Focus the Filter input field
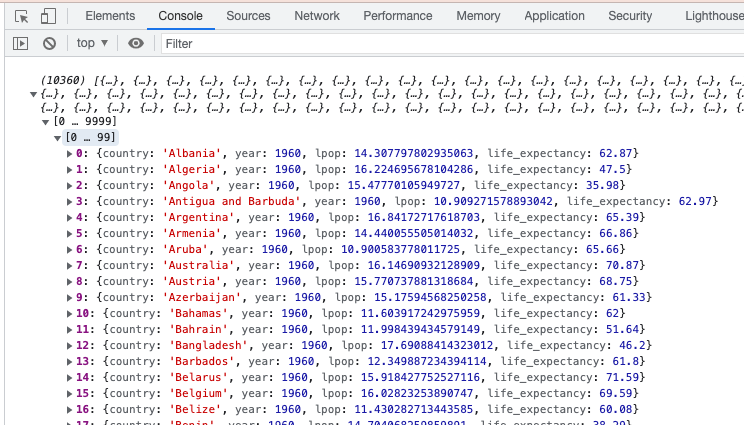This screenshot has height=425, width=744. (452, 44)
